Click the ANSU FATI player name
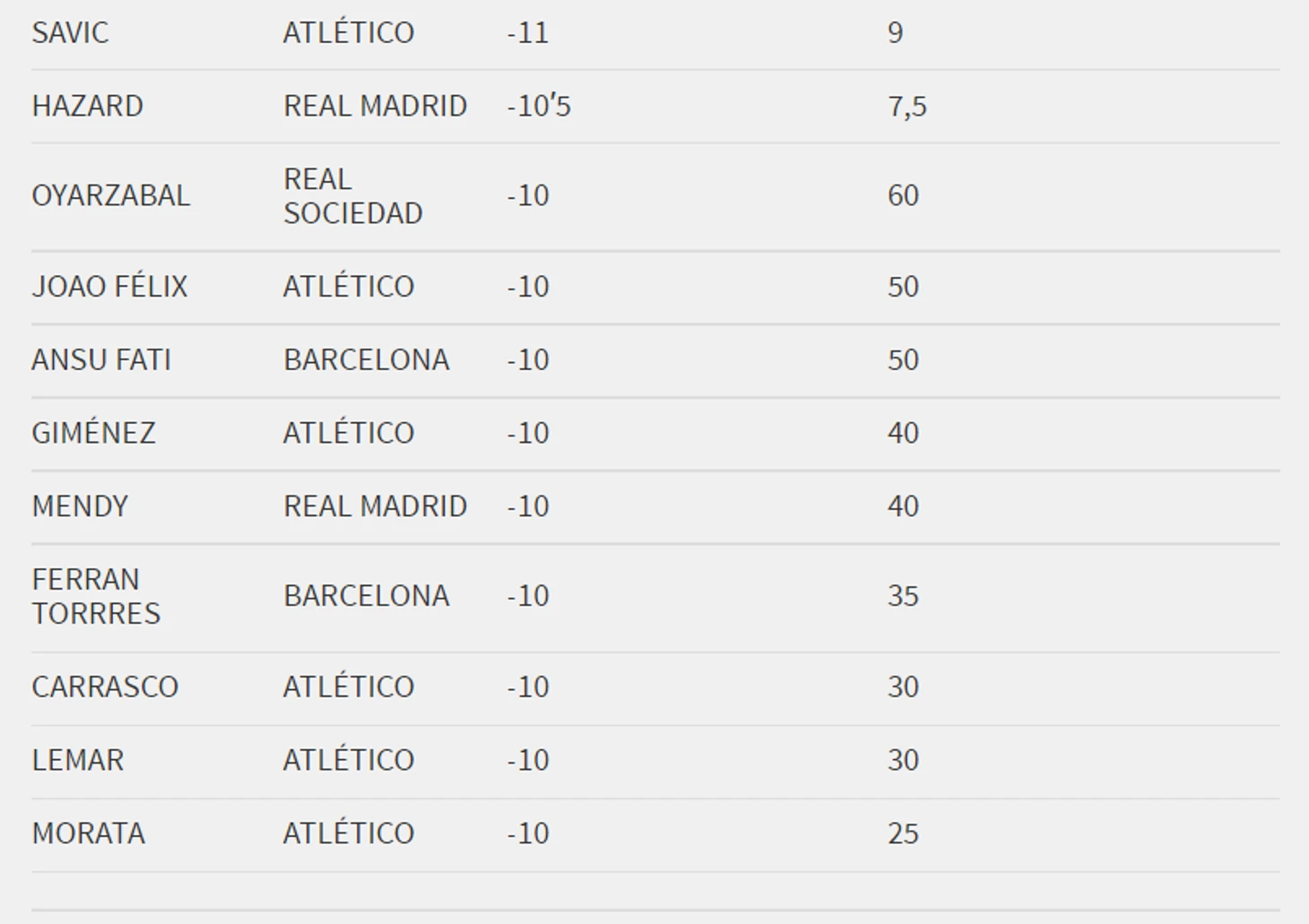Screen dimensions: 1309x924 pos(100,360)
